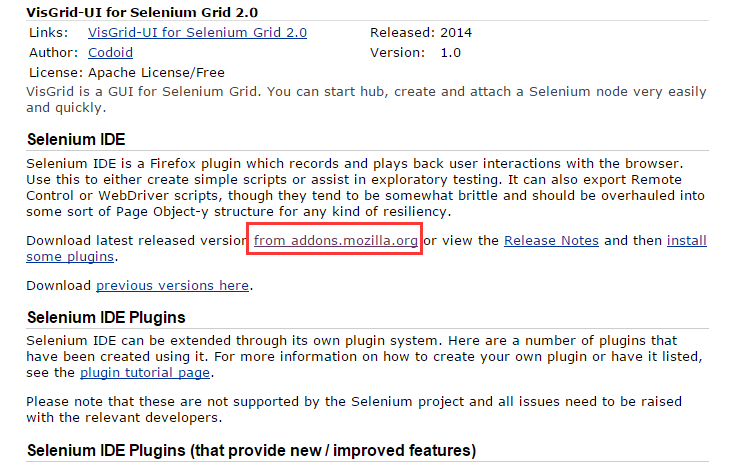Visit the plugin tutorial page link

pos(145,372)
